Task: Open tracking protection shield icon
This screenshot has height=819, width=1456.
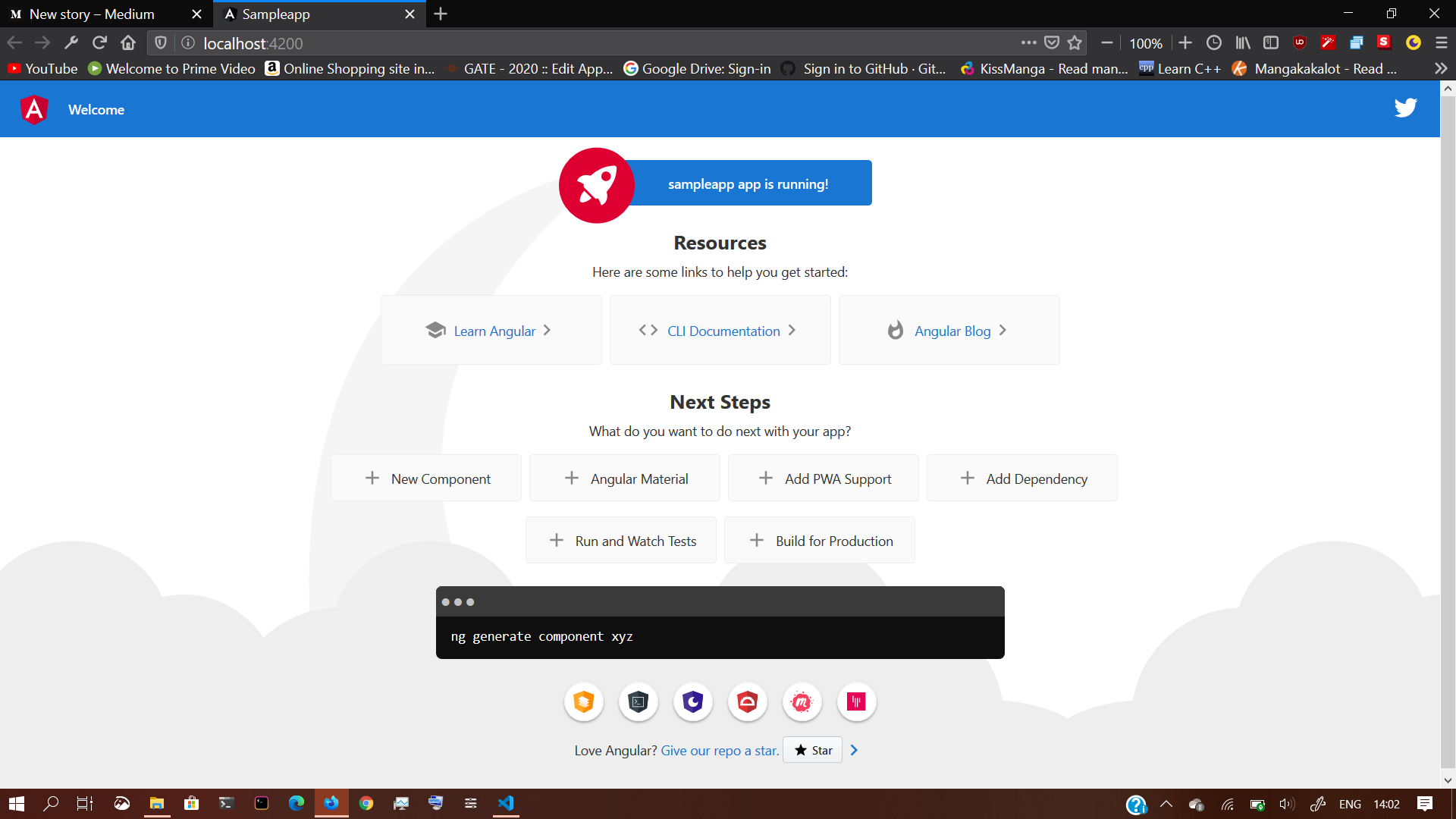Action: 161,43
